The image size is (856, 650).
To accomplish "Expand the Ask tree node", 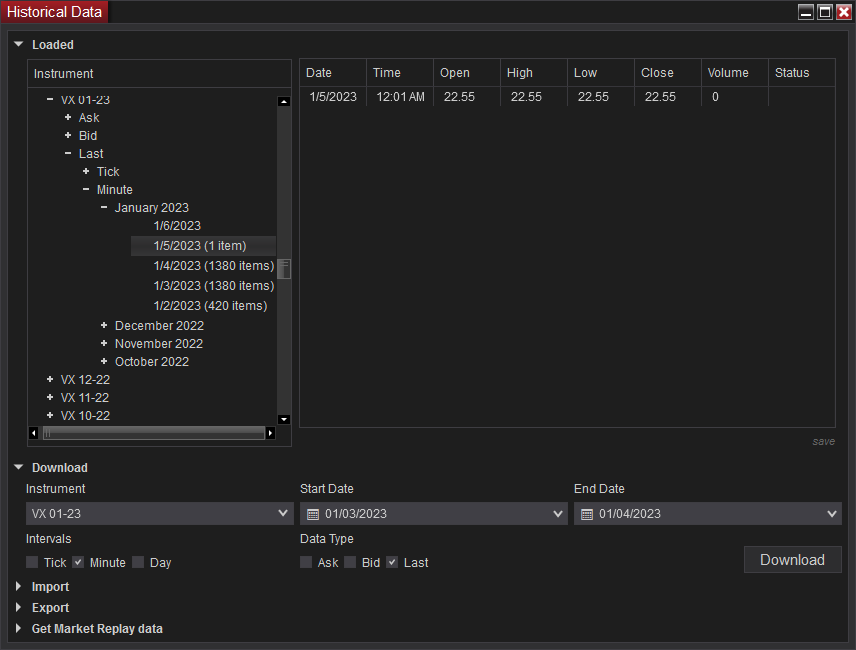I will [68, 117].
